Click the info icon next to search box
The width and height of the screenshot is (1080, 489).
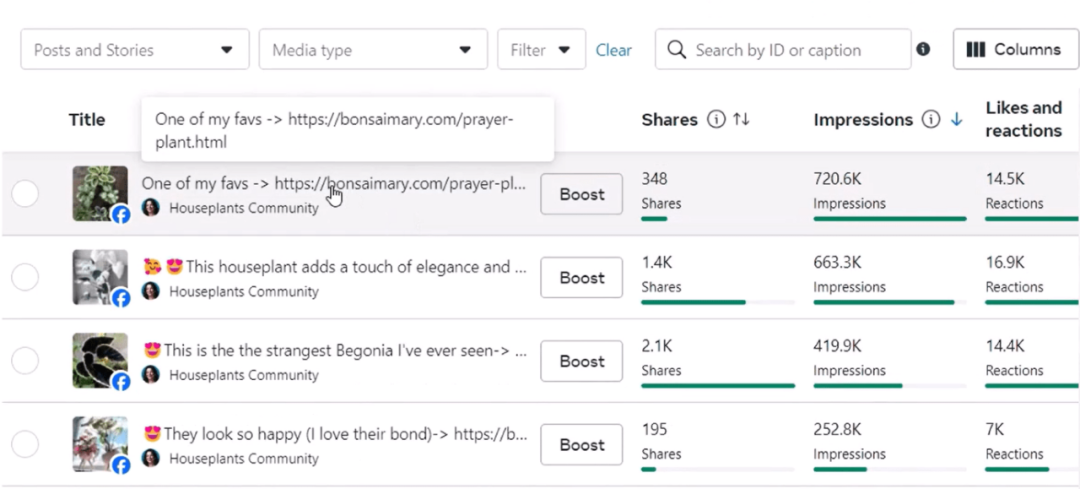923,49
